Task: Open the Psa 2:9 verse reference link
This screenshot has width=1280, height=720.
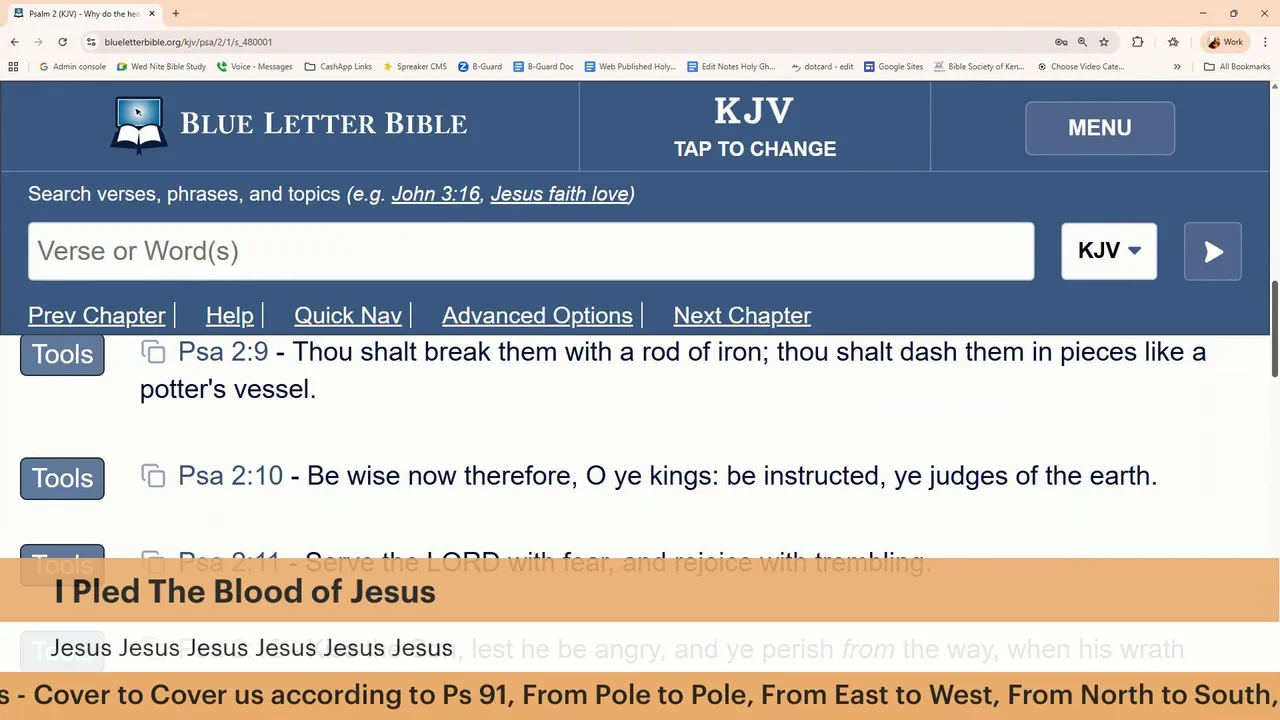Action: pos(223,352)
